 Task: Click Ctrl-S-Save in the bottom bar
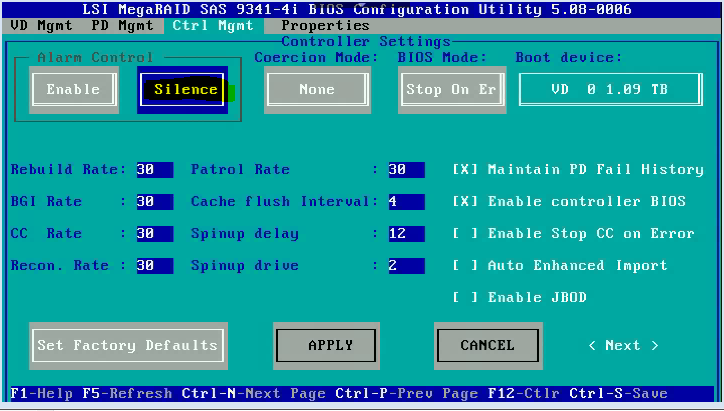point(618,393)
